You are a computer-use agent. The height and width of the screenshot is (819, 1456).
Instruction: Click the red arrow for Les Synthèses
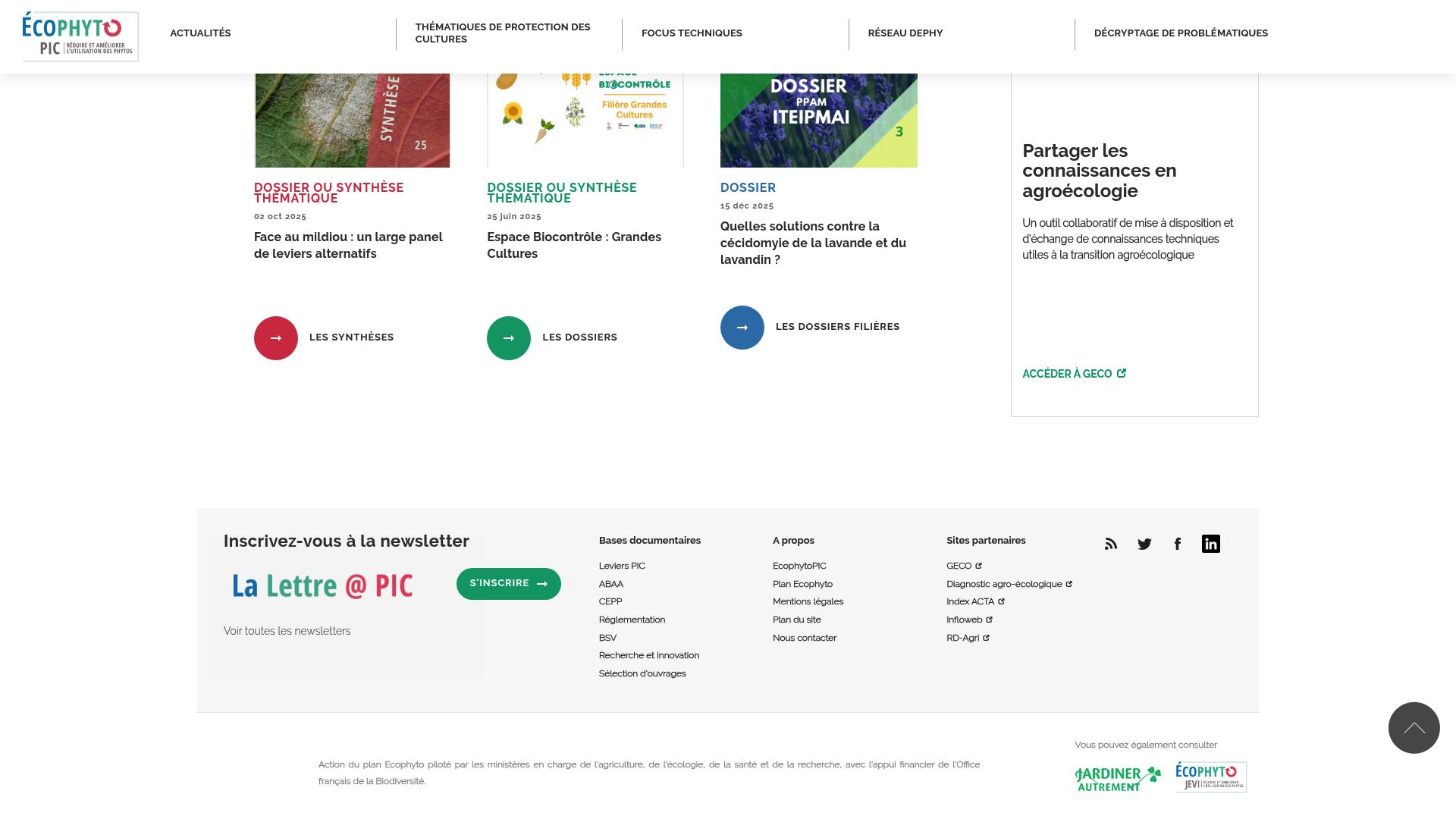coord(275,337)
